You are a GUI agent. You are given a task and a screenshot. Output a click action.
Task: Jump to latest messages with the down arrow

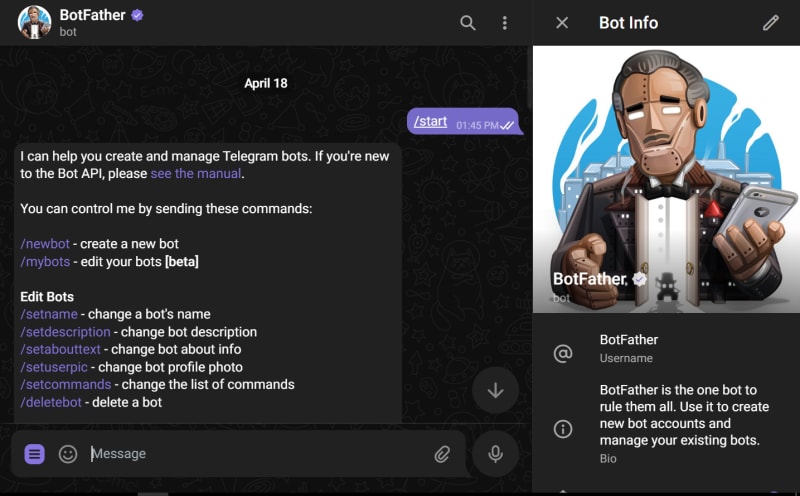coord(495,390)
